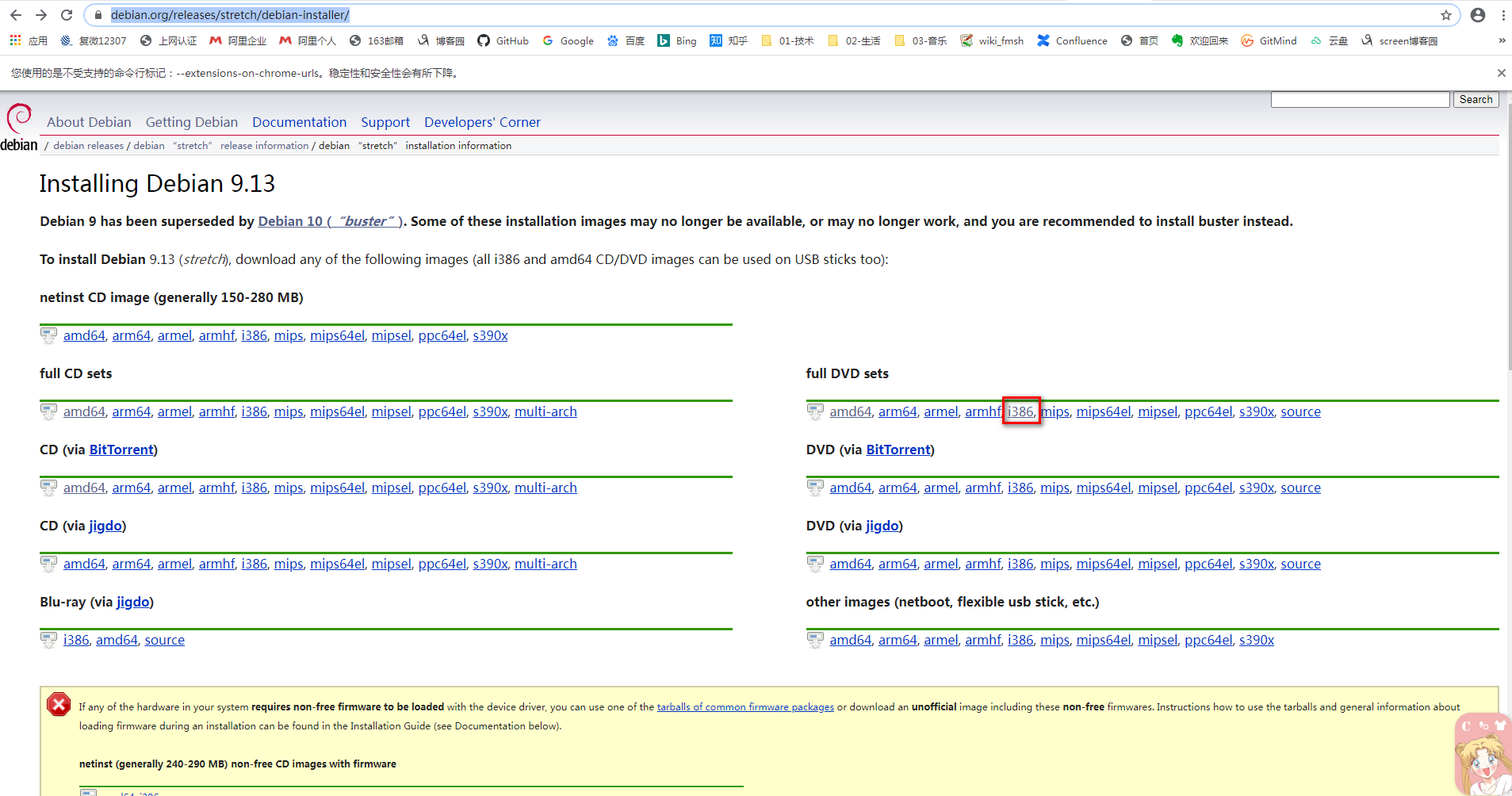This screenshot has width=1512, height=796.
Task: Open jigdo link in Blu-ray heading
Action: click(x=133, y=602)
